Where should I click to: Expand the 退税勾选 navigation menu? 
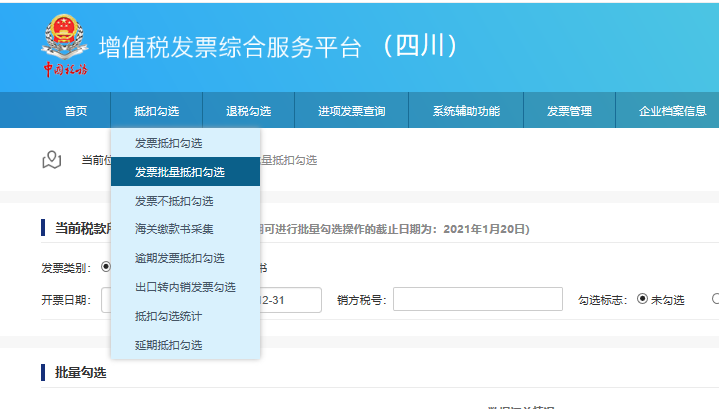(x=249, y=111)
